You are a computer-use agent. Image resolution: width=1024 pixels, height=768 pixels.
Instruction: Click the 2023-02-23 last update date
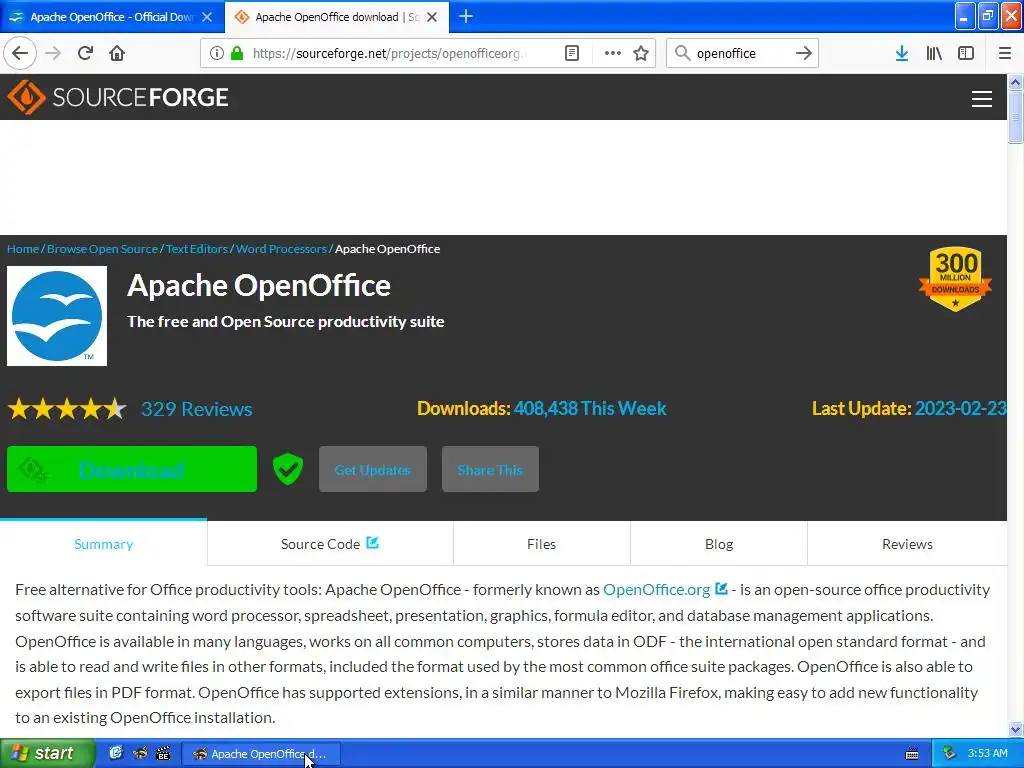point(961,408)
